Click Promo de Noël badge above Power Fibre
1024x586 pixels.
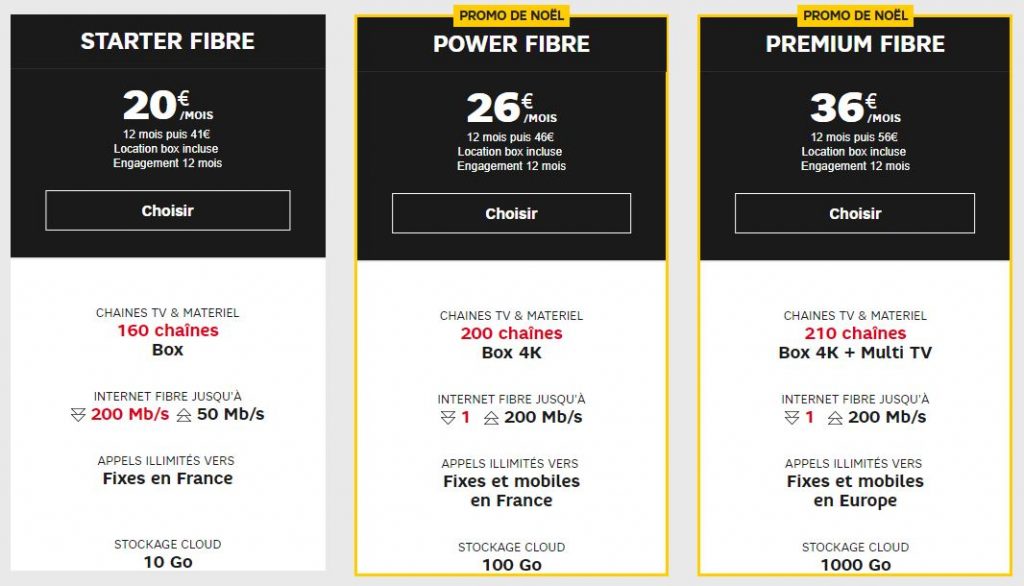(511, 15)
